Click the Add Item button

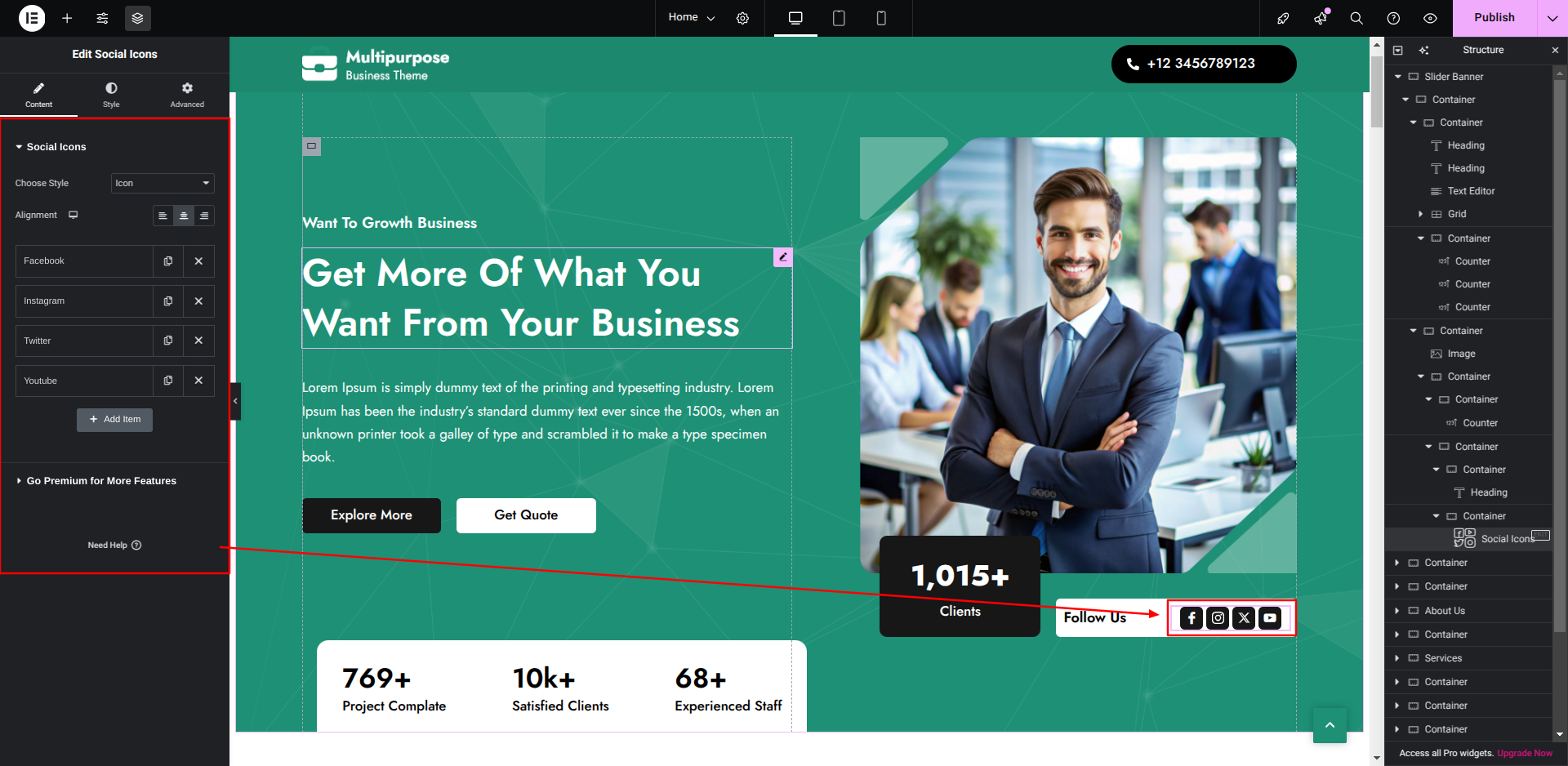(x=115, y=420)
